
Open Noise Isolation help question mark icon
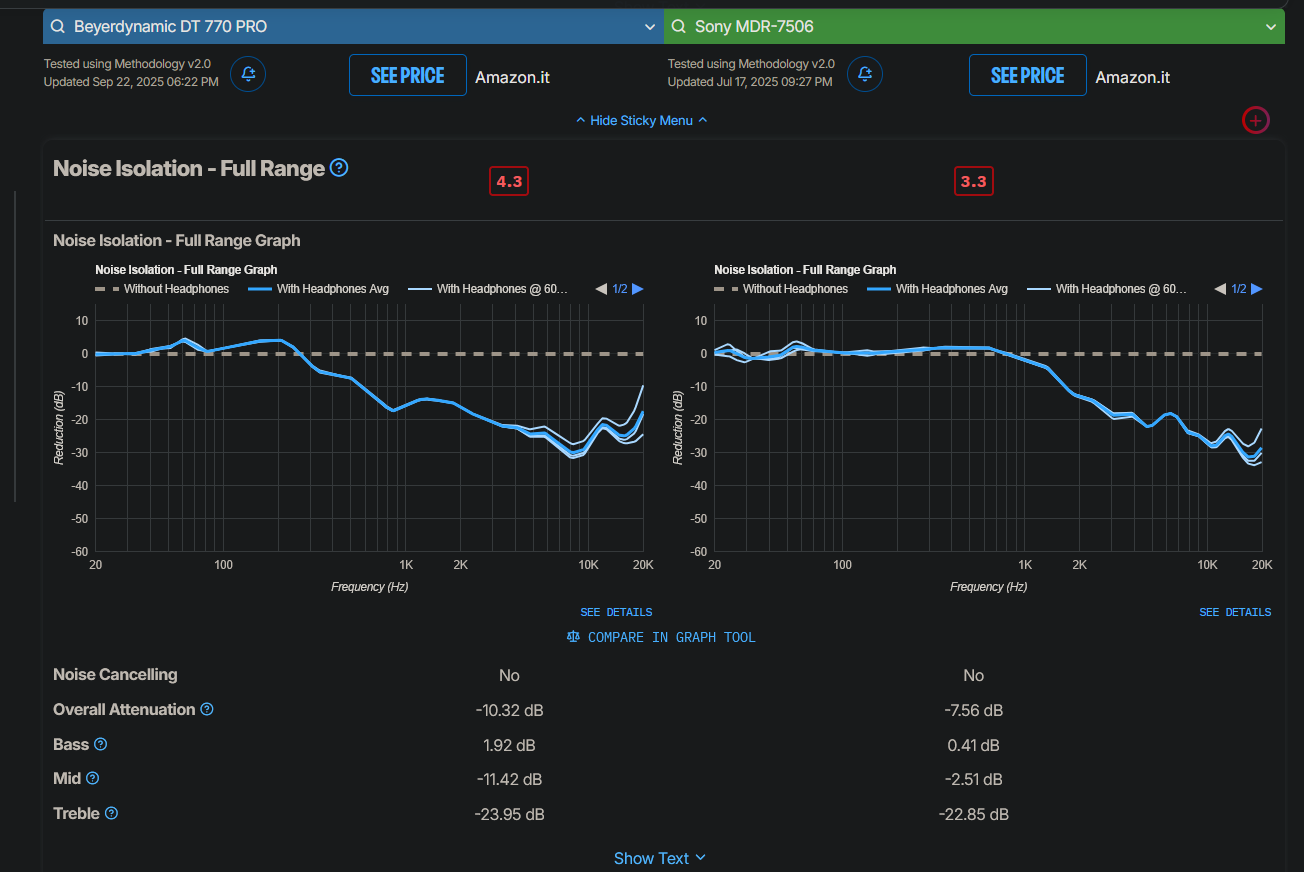point(339,168)
